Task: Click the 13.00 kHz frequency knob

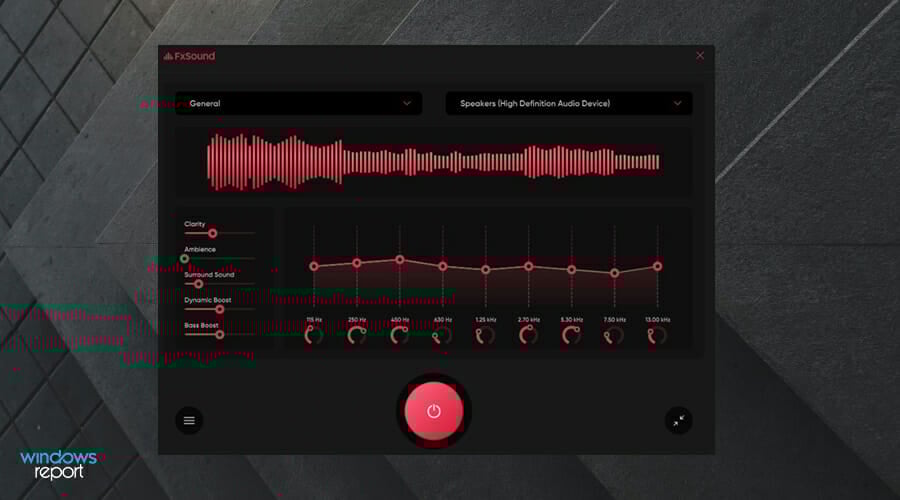Action: pyautogui.click(x=657, y=335)
